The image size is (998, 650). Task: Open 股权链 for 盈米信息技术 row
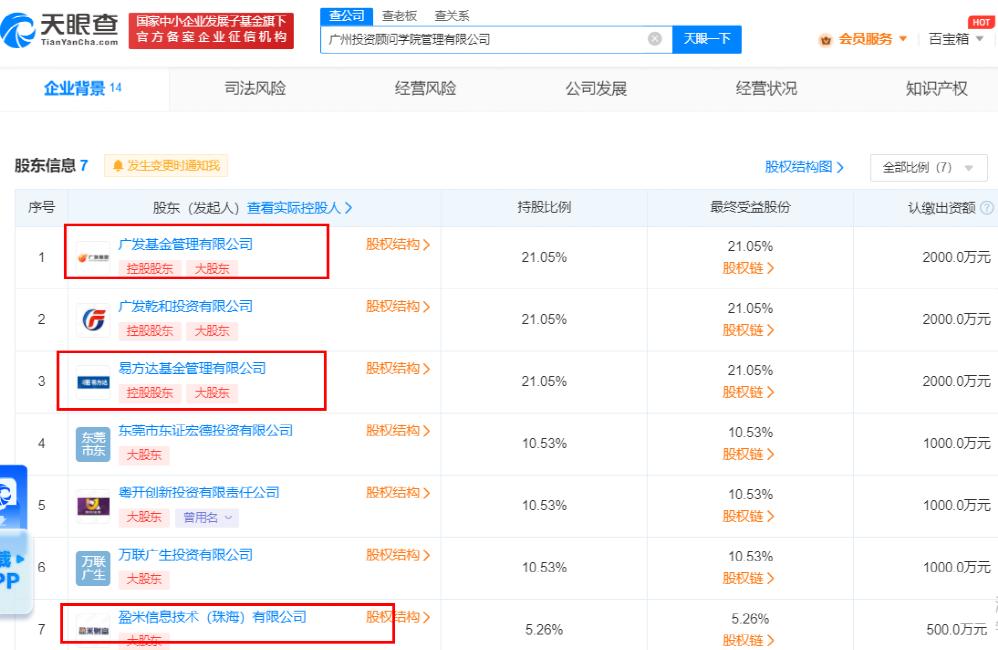coord(748,640)
